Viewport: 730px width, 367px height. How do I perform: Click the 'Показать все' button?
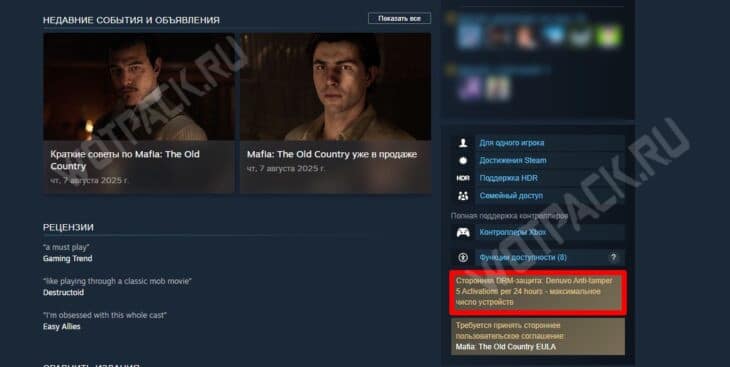(399, 19)
